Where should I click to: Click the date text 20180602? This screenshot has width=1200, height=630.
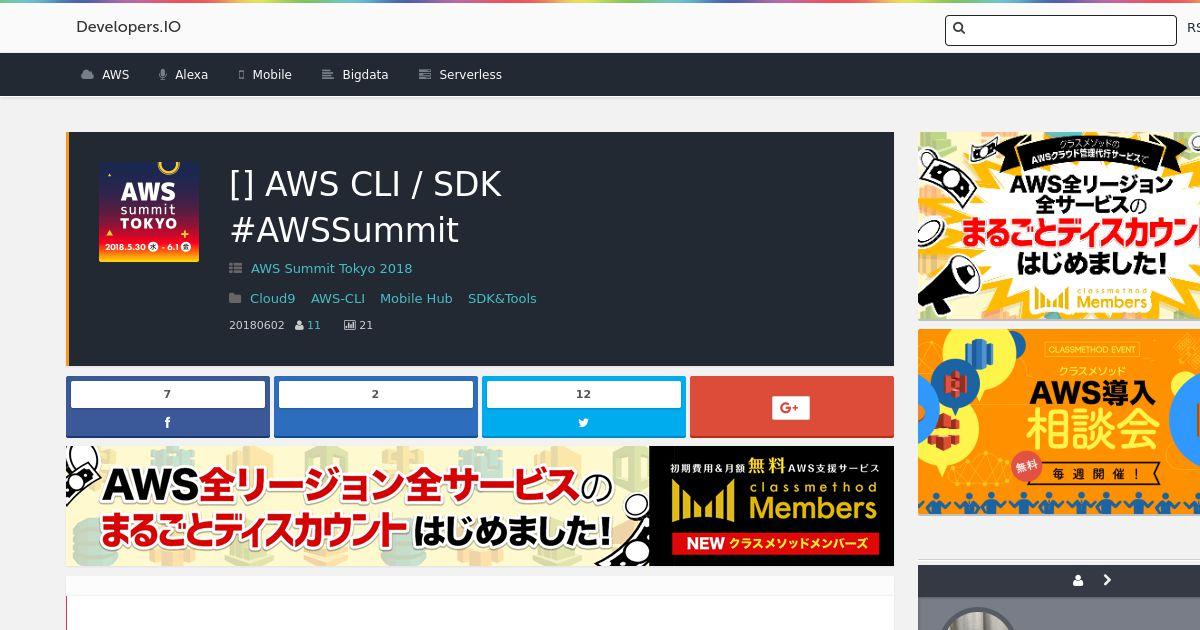pyautogui.click(x=257, y=325)
